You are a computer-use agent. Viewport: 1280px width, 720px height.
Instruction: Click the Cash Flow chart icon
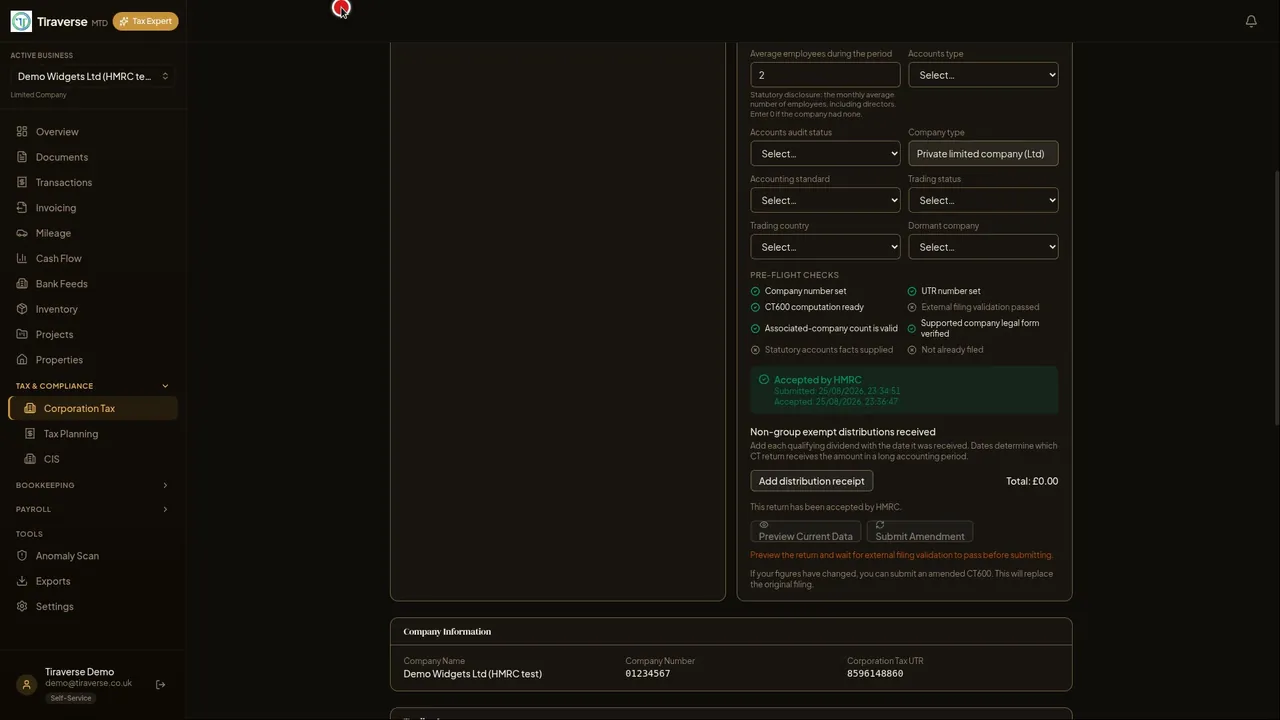pyautogui.click(x=22, y=258)
